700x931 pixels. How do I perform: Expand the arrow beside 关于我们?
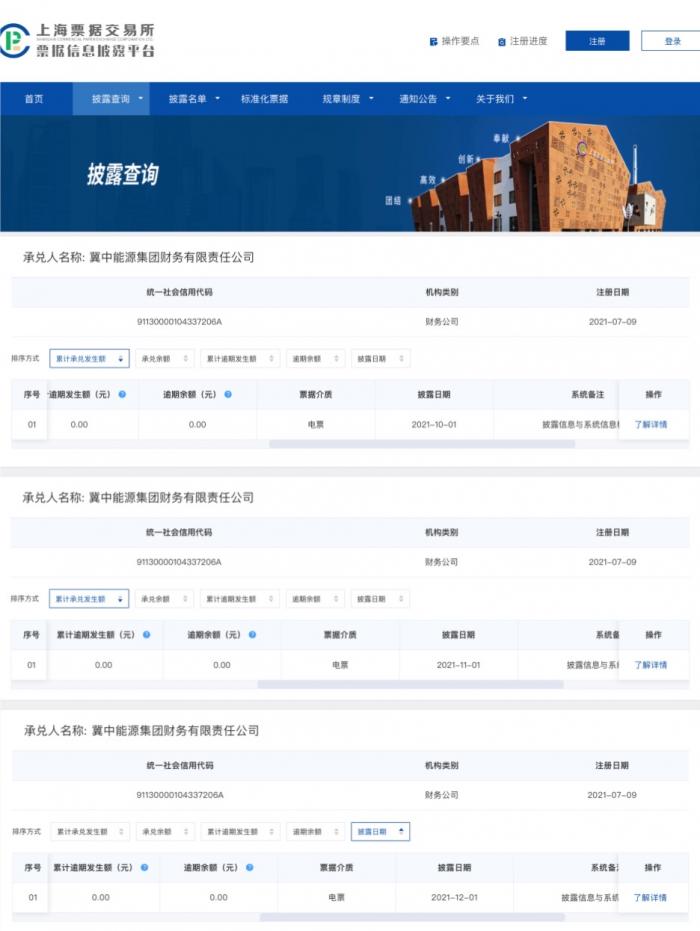click(x=525, y=99)
